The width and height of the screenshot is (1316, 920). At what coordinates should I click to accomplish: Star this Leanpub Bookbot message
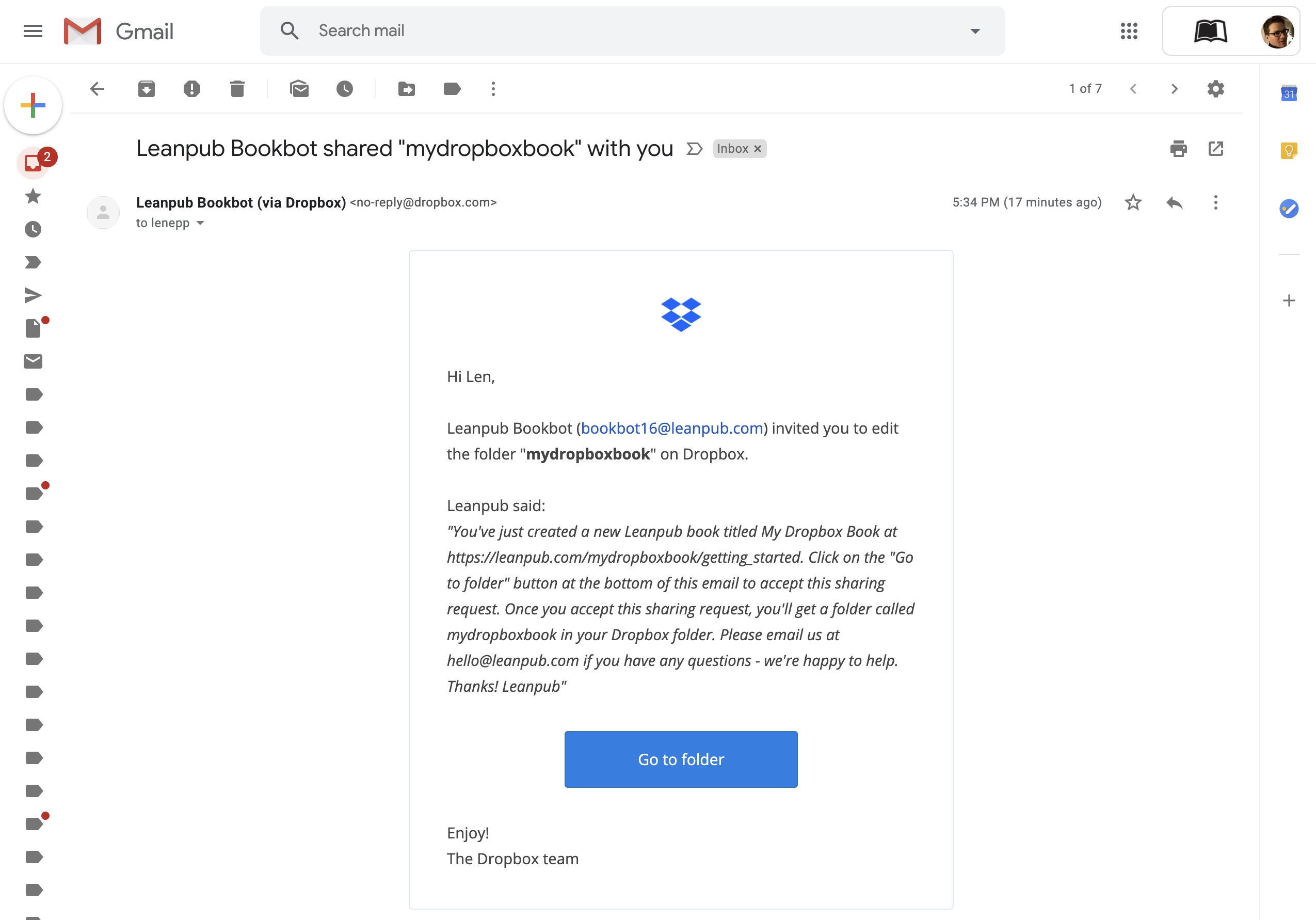(1133, 202)
